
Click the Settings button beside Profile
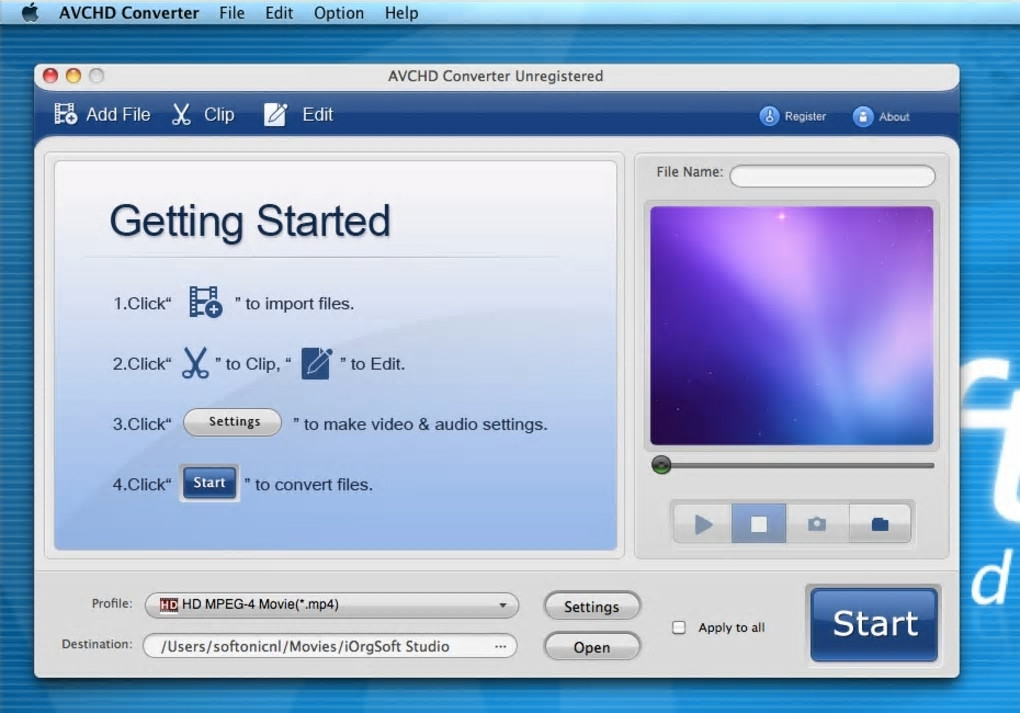(592, 606)
